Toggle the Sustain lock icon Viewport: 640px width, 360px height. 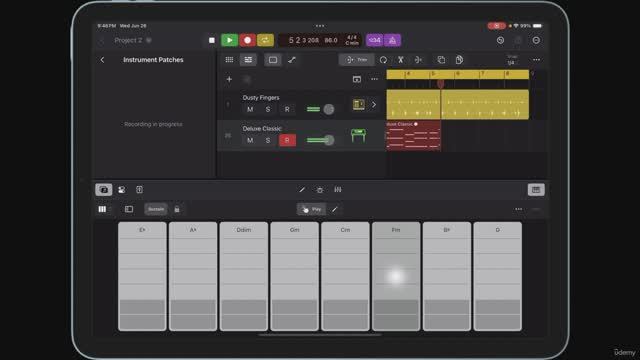click(x=177, y=209)
